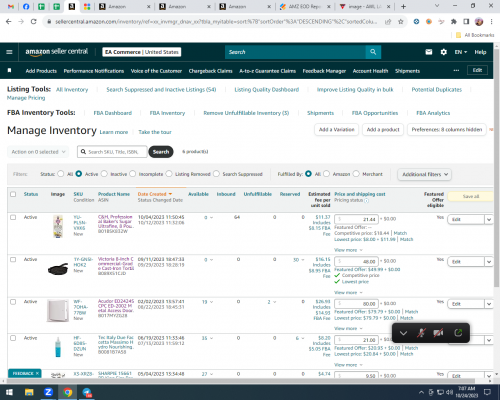Open the FBA Dashboard link
Image resolution: width=500 pixels, height=400 pixels.
click(113, 113)
